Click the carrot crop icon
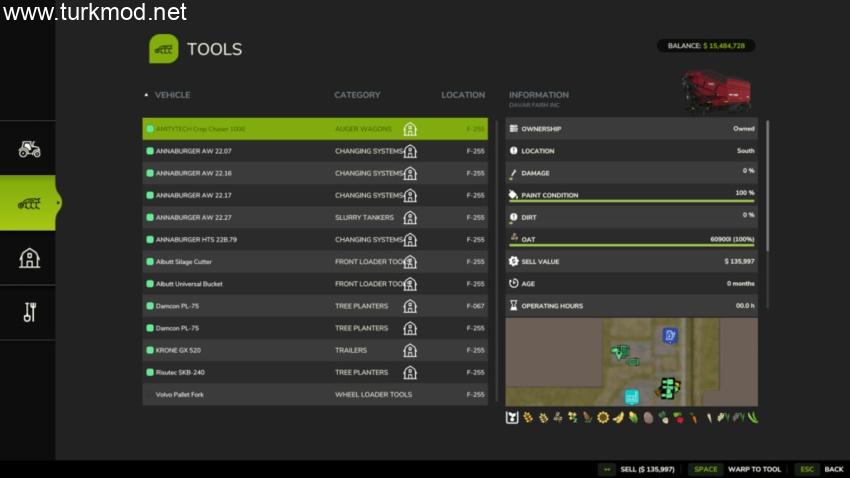 693,418
